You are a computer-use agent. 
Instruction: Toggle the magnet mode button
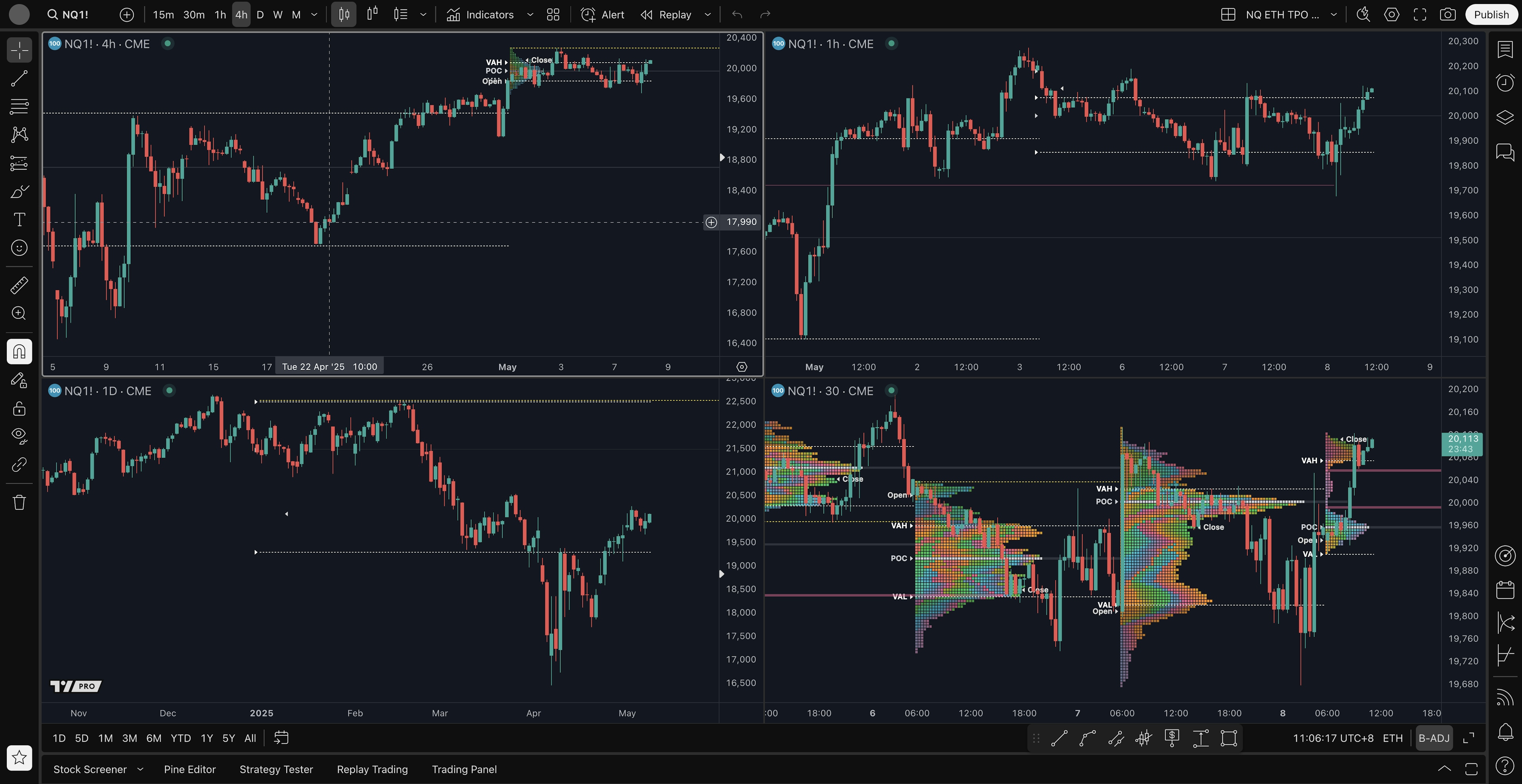[x=19, y=352]
